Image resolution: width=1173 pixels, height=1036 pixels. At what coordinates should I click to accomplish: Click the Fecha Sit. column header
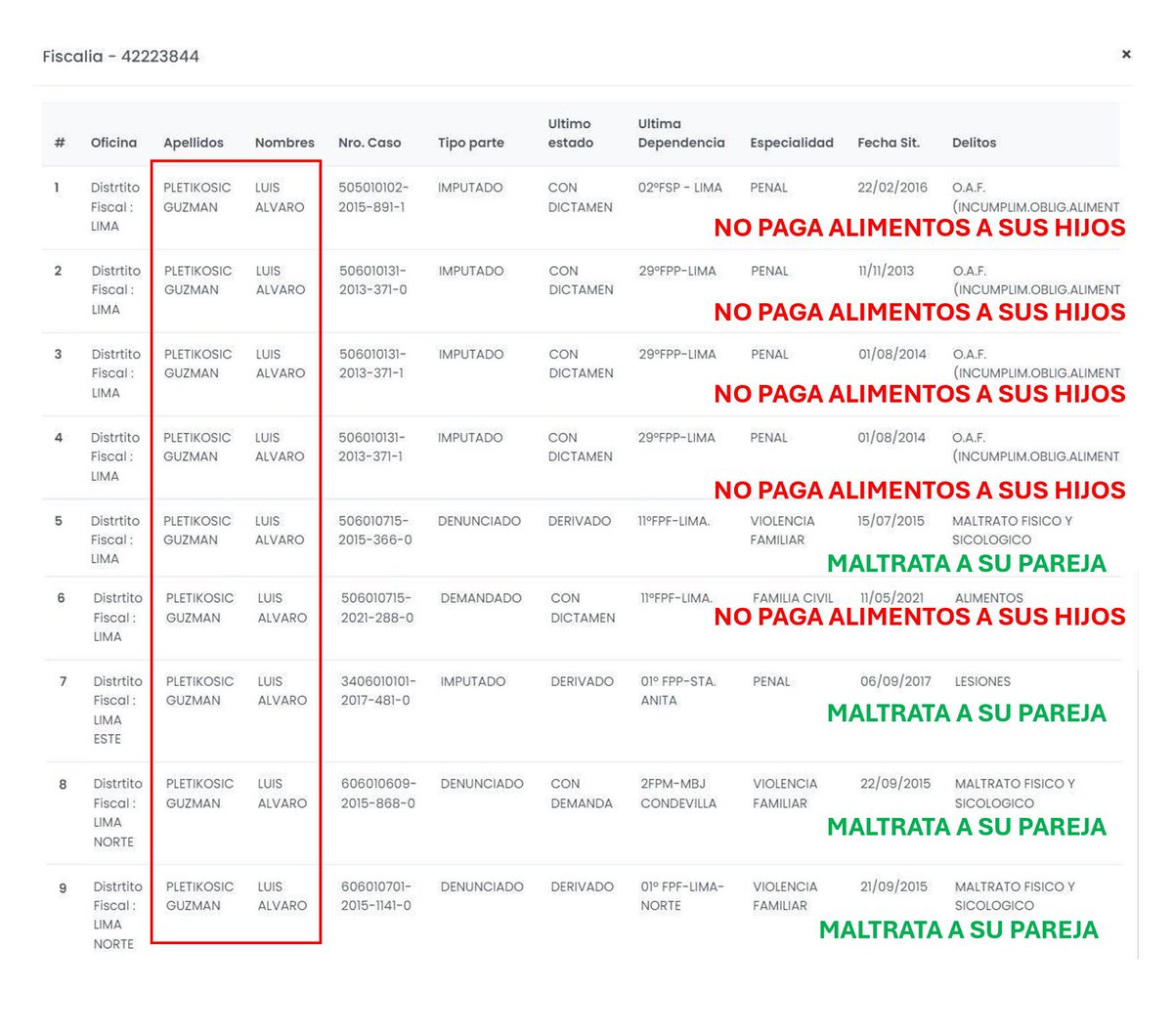(x=889, y=143)
